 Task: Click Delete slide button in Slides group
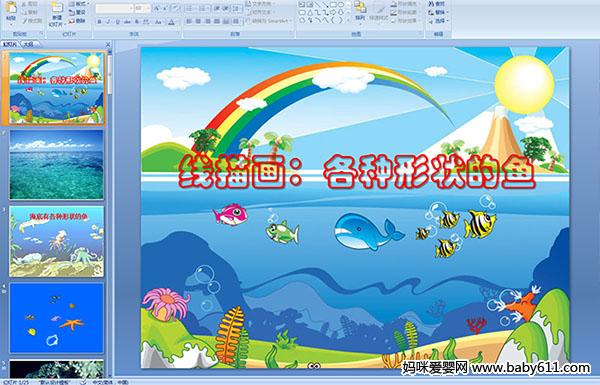pyautogui.click(x=78, y=21)
